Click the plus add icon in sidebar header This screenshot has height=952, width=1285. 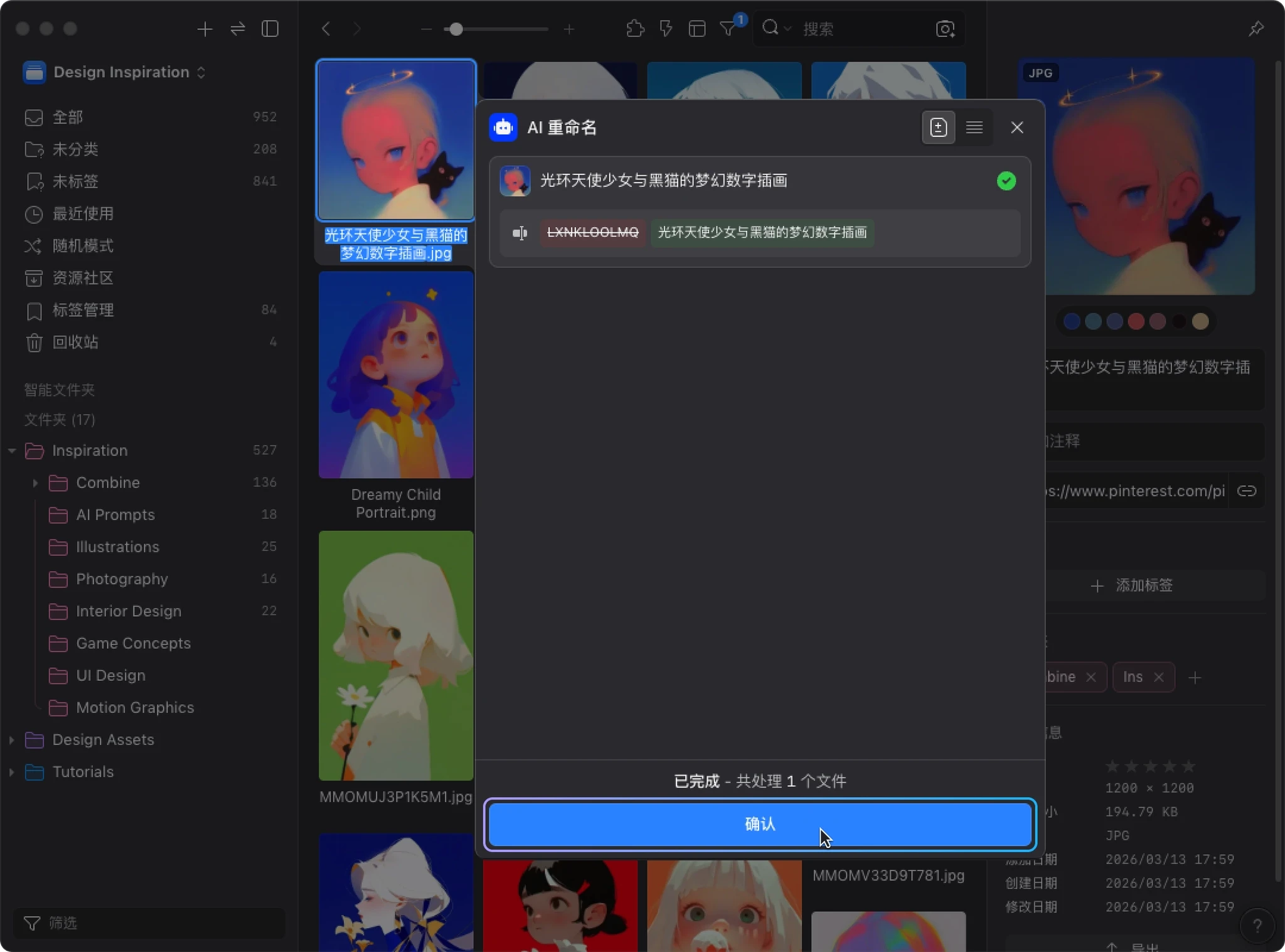point(205,29)
